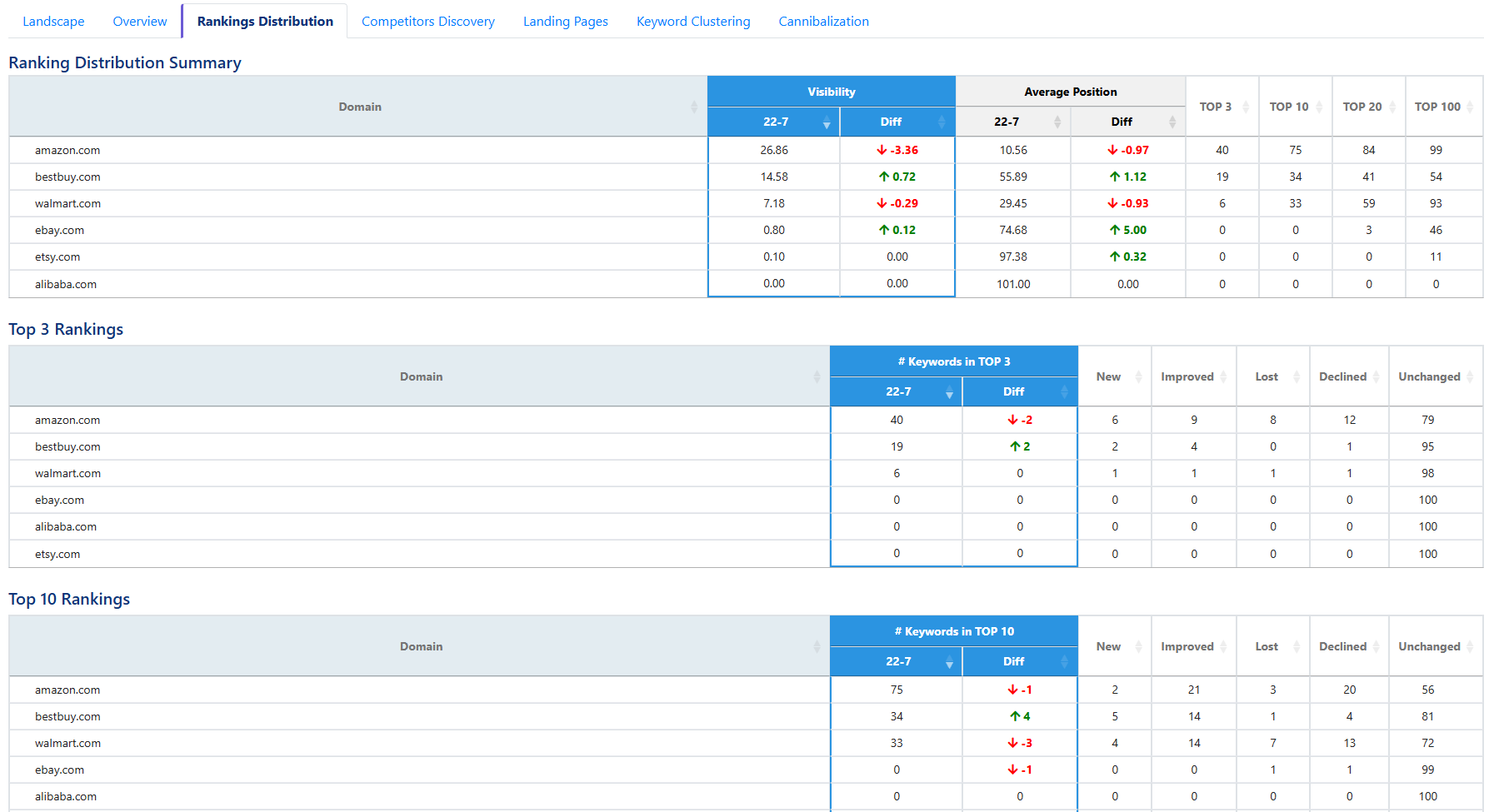
Task: Select alibaba.com in the summary table
Action: (66, 284)
